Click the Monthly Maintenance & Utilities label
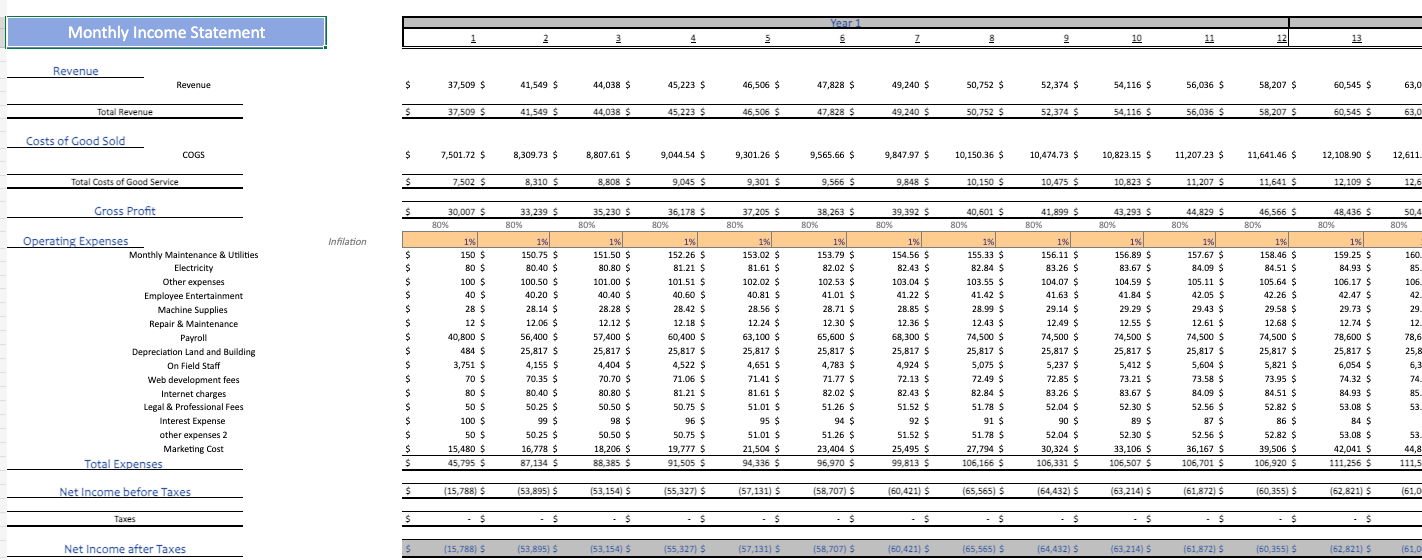The width and height of the screenshot is (1422, 560). tap(193, 255)
